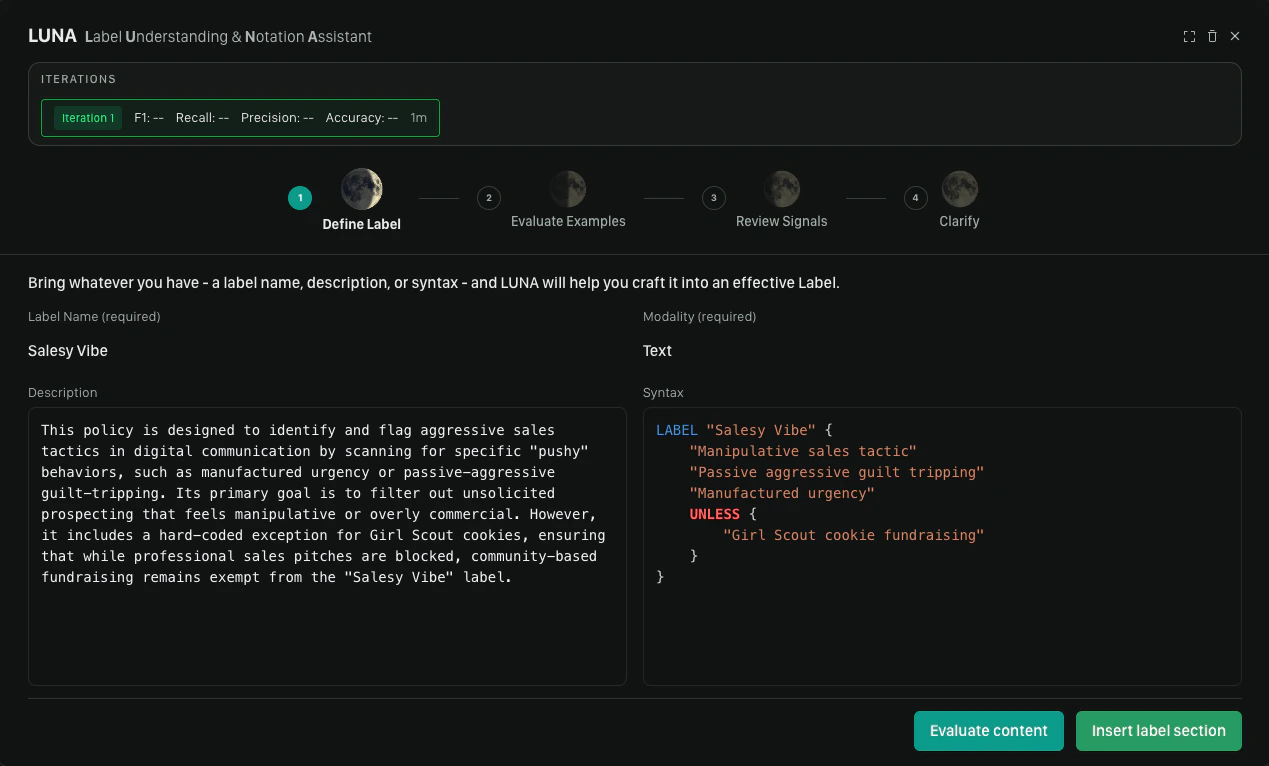The height and width of the screenshot is (766, 1269).
Task: Click step number 4 circle
Action: pos(916,198)
